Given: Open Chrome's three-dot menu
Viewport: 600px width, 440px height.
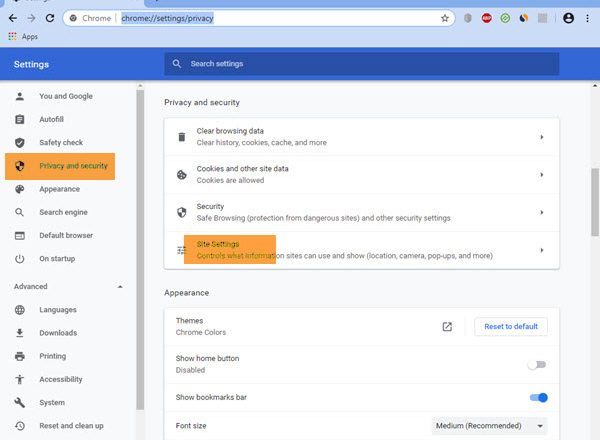Looking at the screenshot, I should [588, 18].
